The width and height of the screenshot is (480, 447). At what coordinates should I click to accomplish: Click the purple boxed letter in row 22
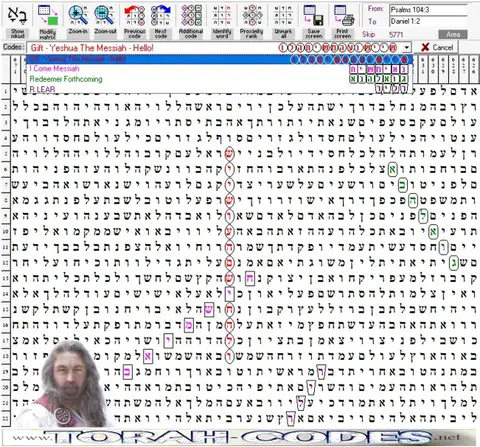290,418
